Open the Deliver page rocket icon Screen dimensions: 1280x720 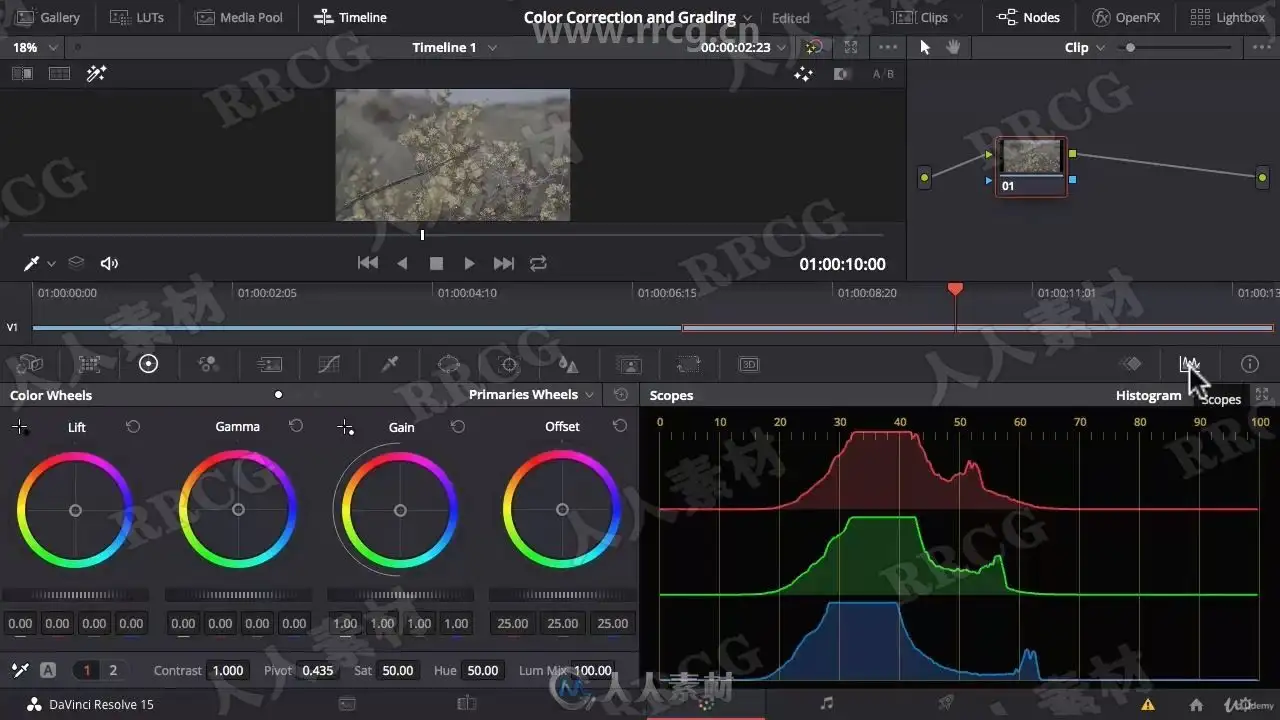click(945, 704)
